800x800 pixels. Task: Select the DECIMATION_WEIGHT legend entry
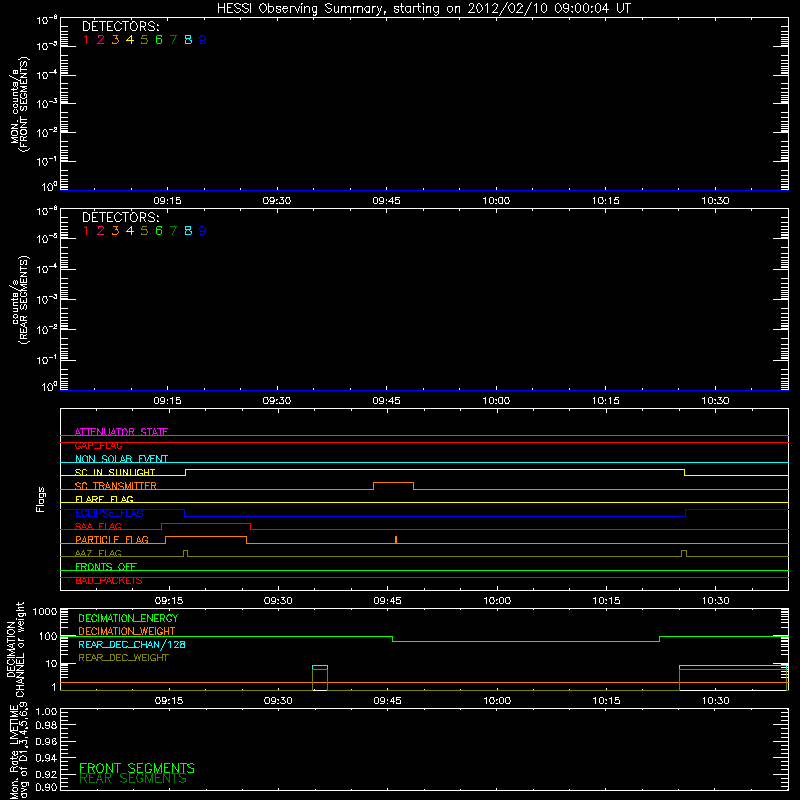click(127, 632)
